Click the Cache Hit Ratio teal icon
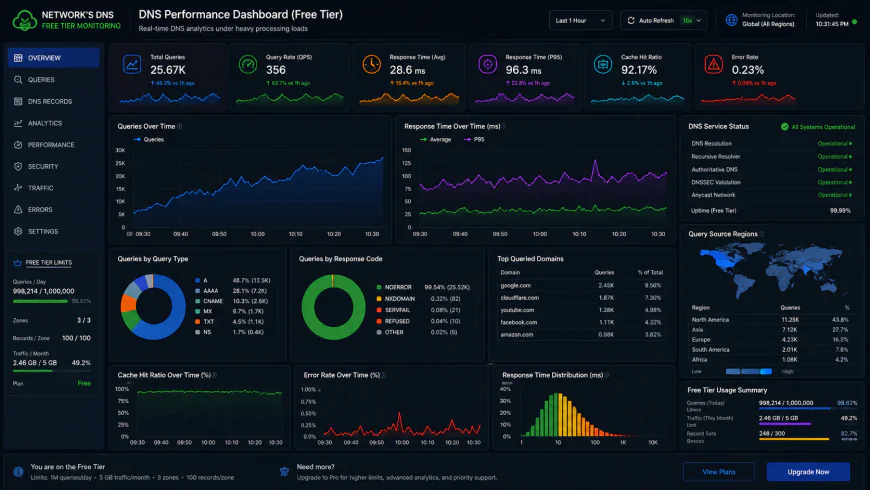The image size is (870, 490). 603,64
